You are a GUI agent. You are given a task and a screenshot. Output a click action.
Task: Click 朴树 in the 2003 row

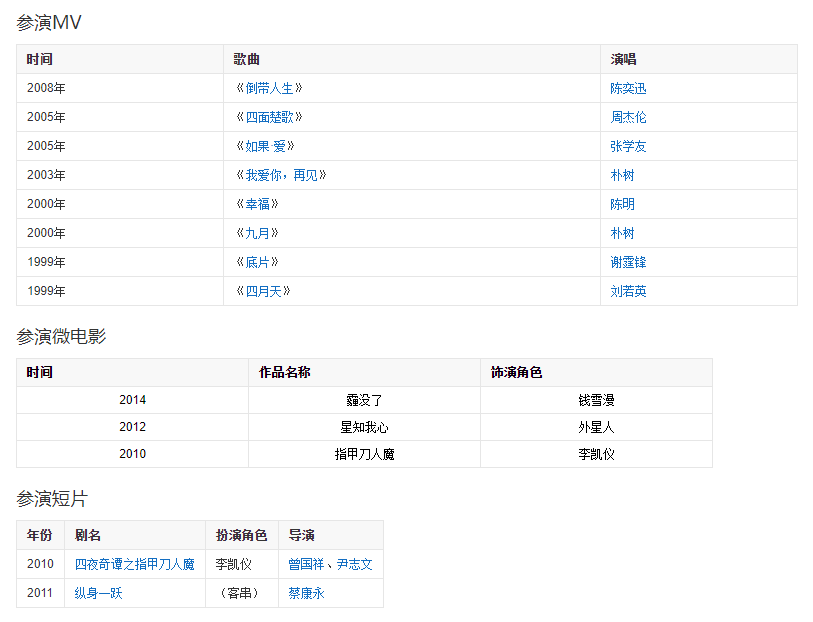click(x=622, y=175)
